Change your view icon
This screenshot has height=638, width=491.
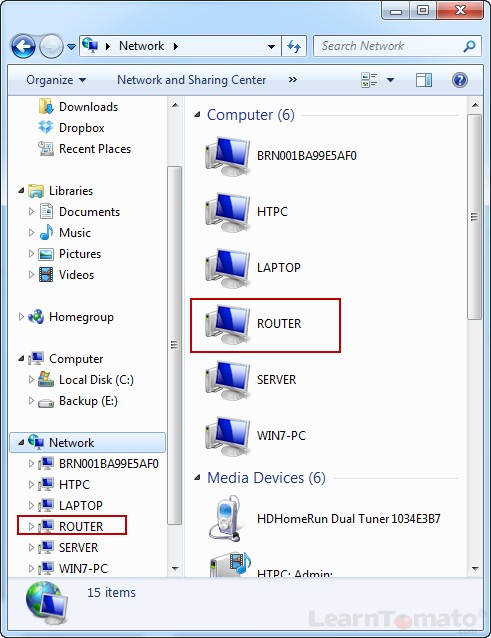[x=369, y=80]
